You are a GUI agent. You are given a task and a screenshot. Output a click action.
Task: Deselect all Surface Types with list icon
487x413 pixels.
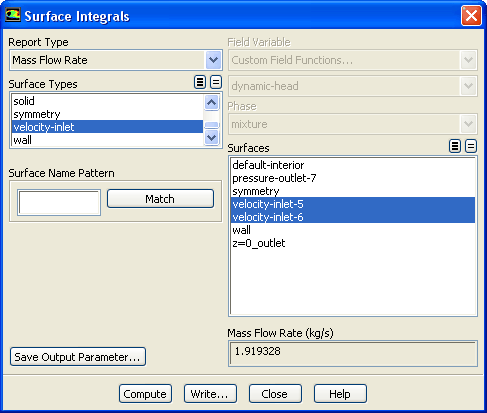click(x=216, y=82)
